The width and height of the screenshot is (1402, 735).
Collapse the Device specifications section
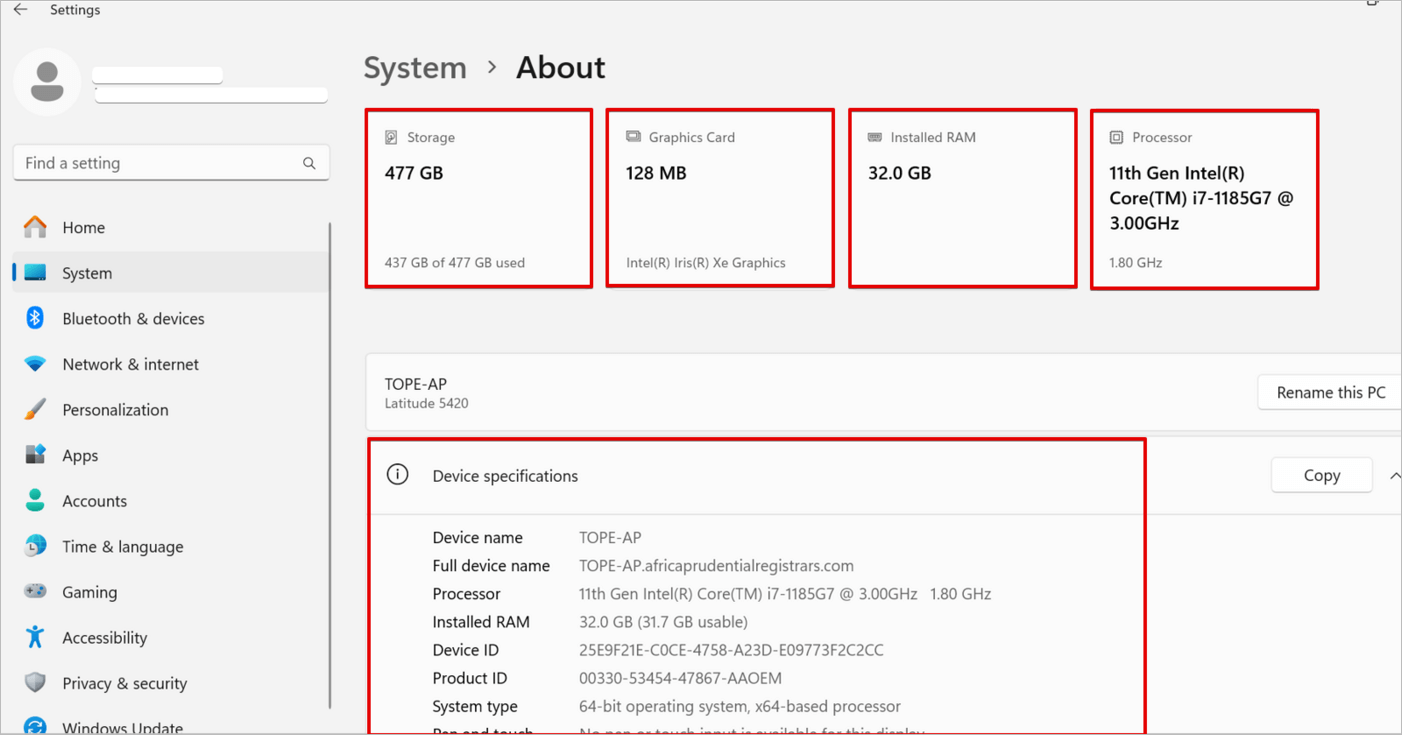[x=1393, y=476]
